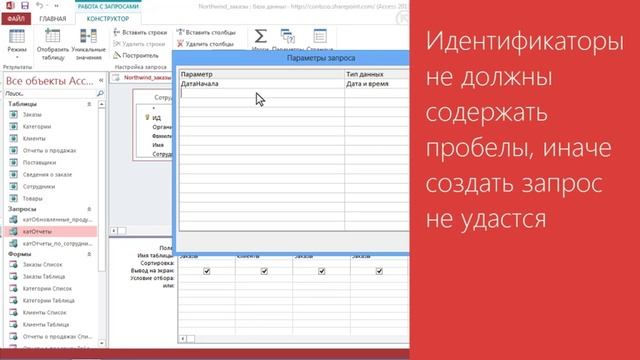Click the Параметры запроса dialog title bar
The width and height of the screenshot is (640, 360).
point(292,58)
